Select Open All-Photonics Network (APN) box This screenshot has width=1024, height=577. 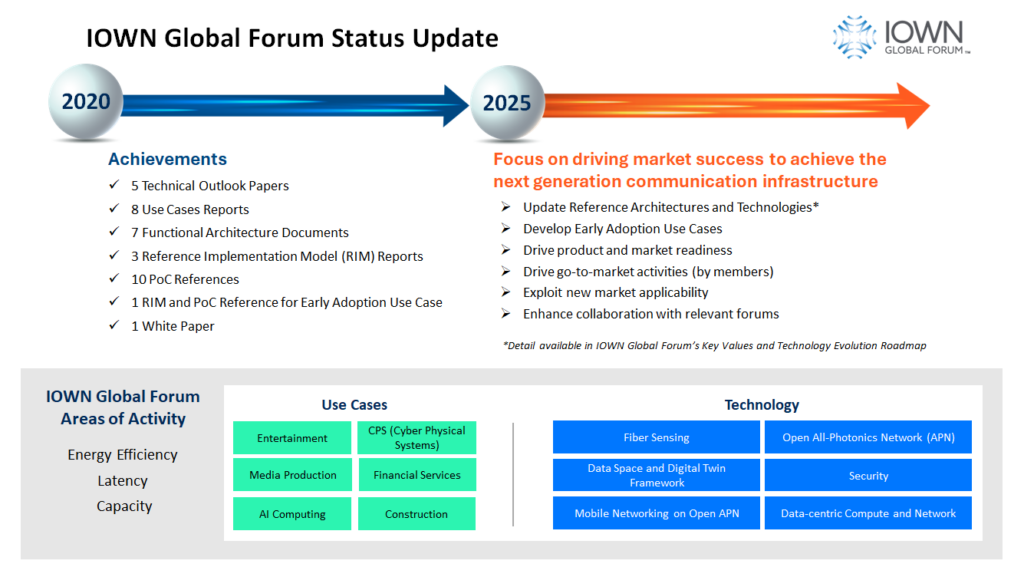click(x=868, y=437)
